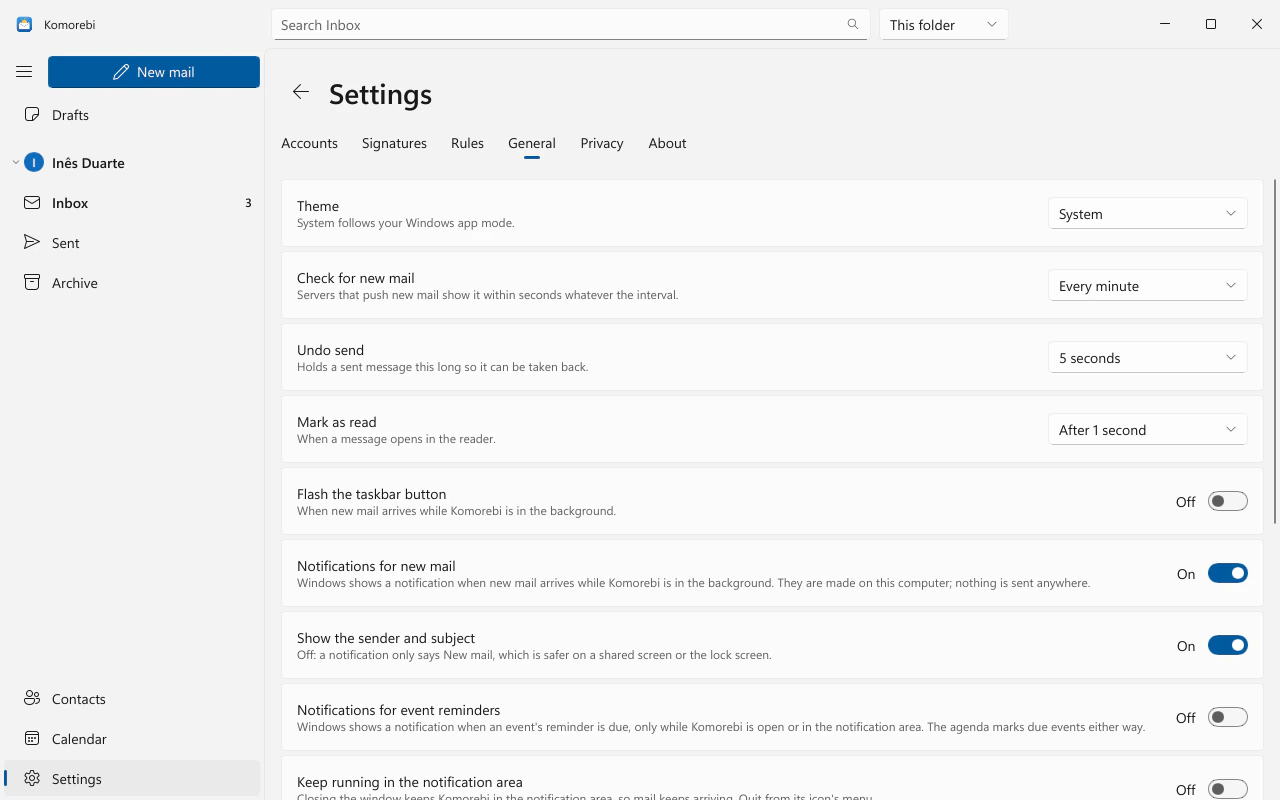Switch to the Privacy tab
The height and width of the screenshot is (800, 1280).
pos(601,143)
